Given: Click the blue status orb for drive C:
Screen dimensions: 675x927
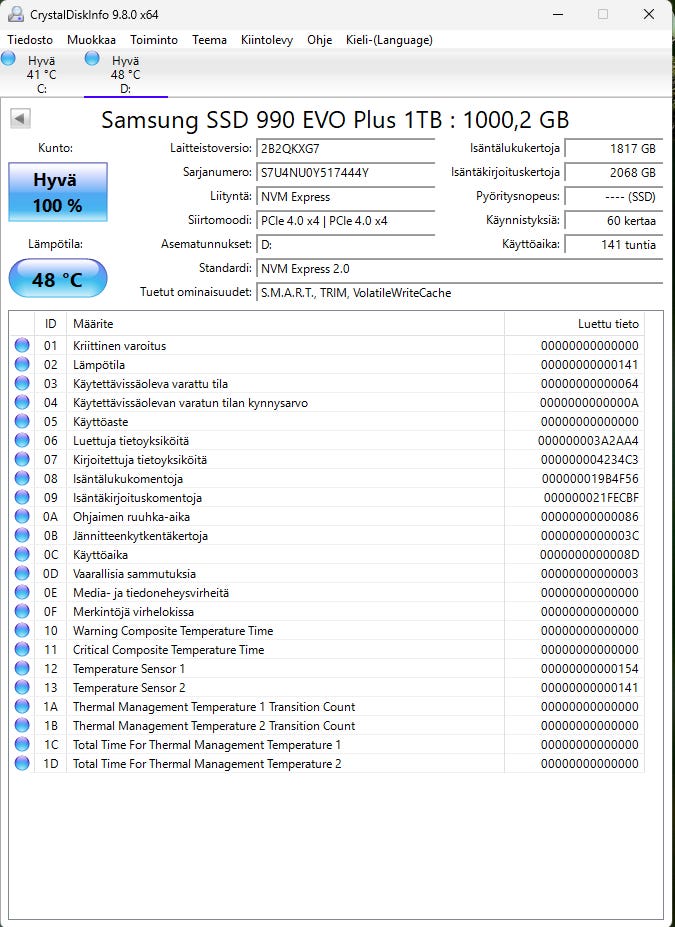Looking at the screenshot, I should click(x=8, y=59).
